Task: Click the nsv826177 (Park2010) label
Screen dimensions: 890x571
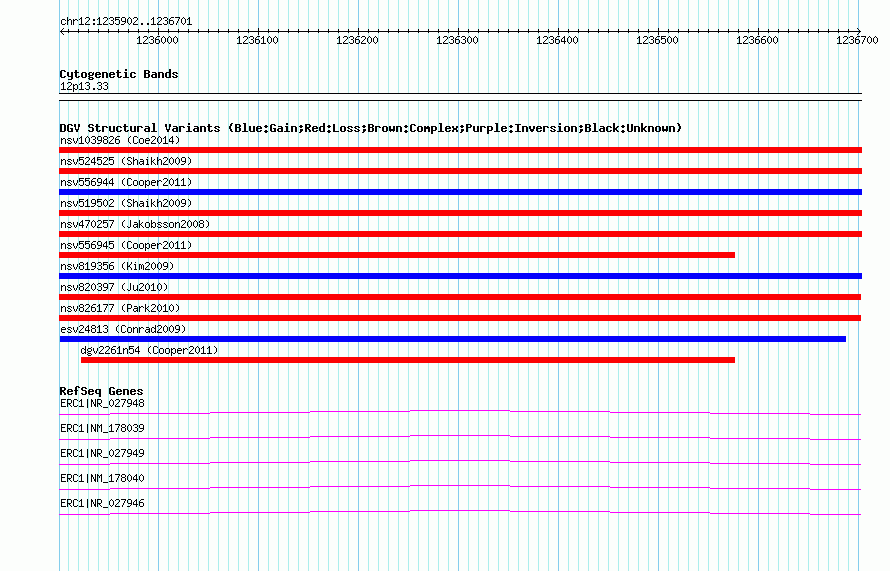Action: [x=120, y=308]
